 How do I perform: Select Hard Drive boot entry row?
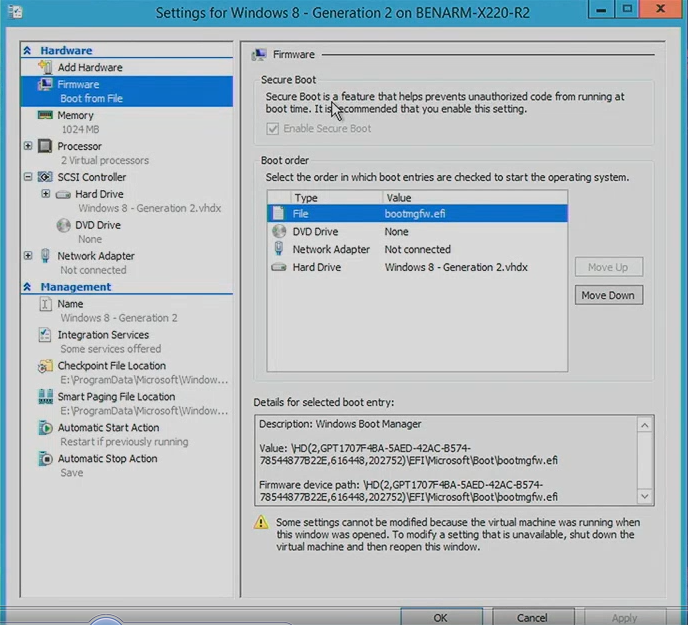pos(417,267)
